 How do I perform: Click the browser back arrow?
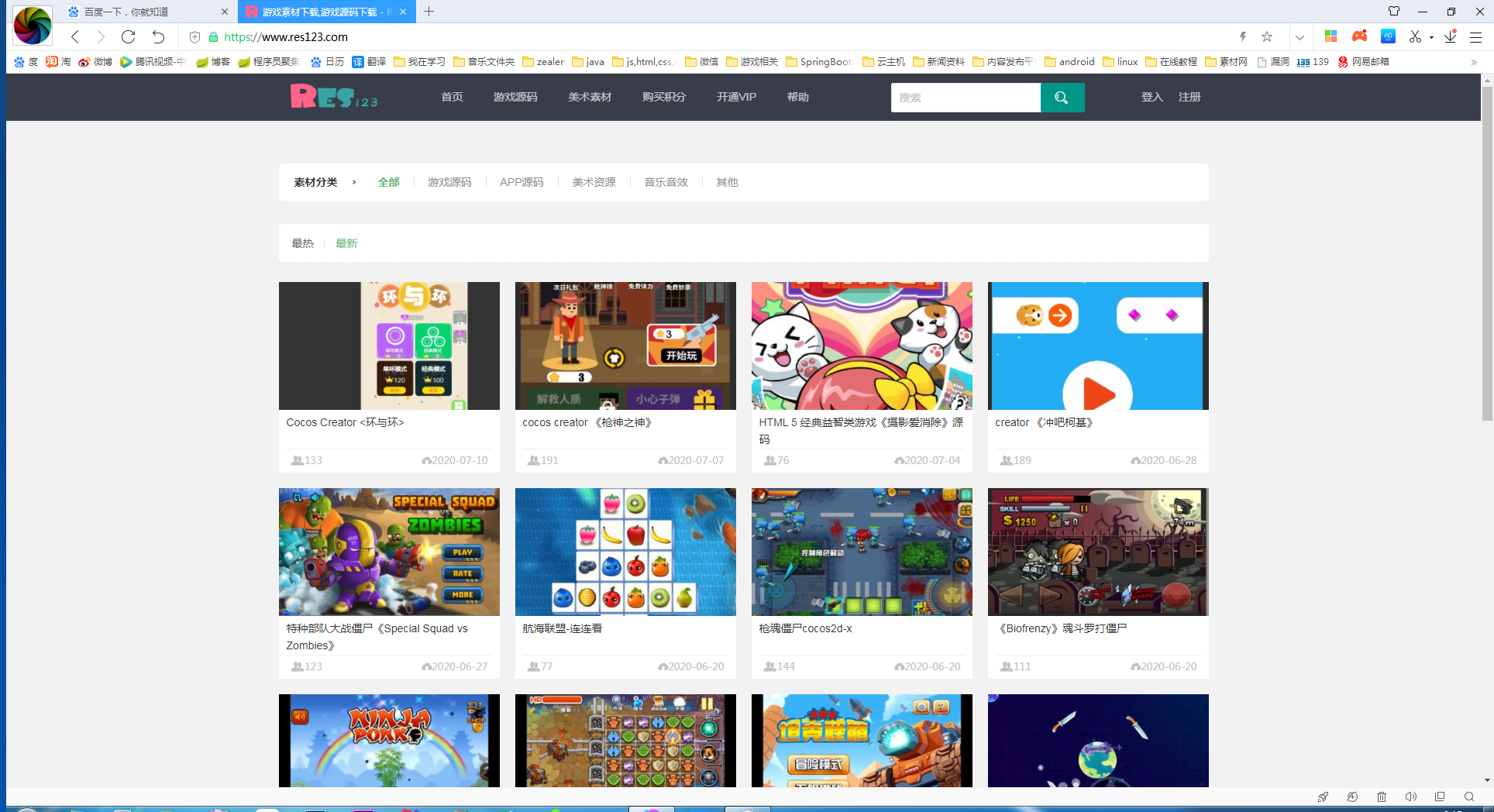coord(75,36)
